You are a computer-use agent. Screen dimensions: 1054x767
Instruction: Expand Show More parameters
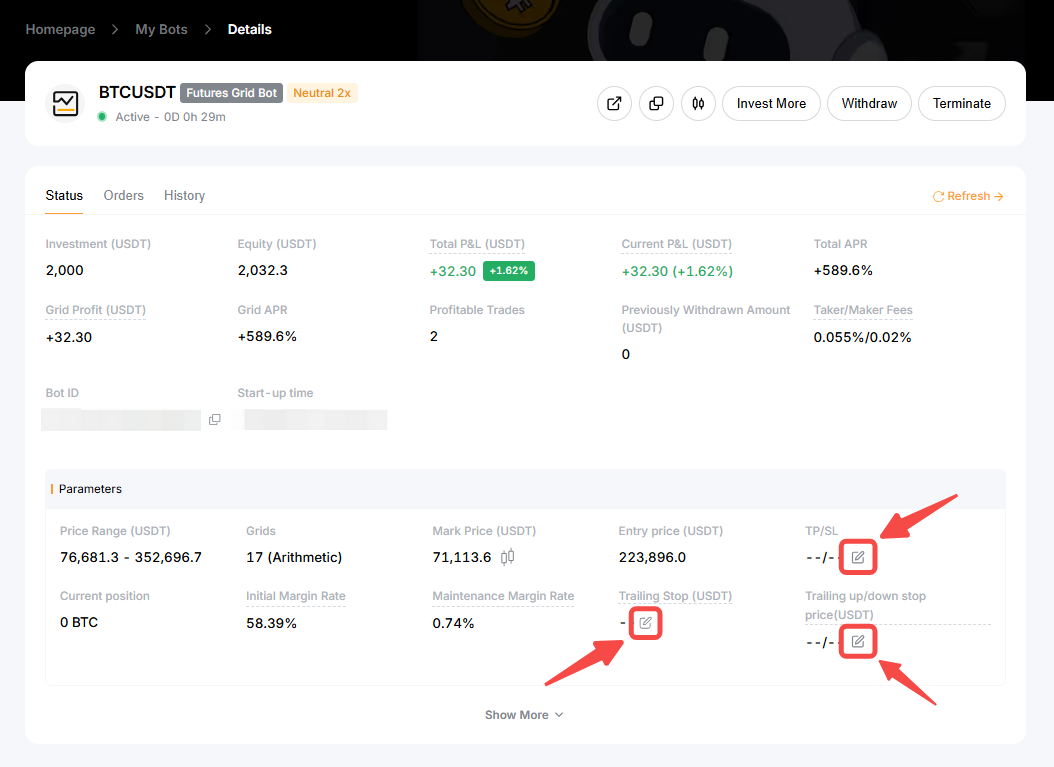click(524, 715)
